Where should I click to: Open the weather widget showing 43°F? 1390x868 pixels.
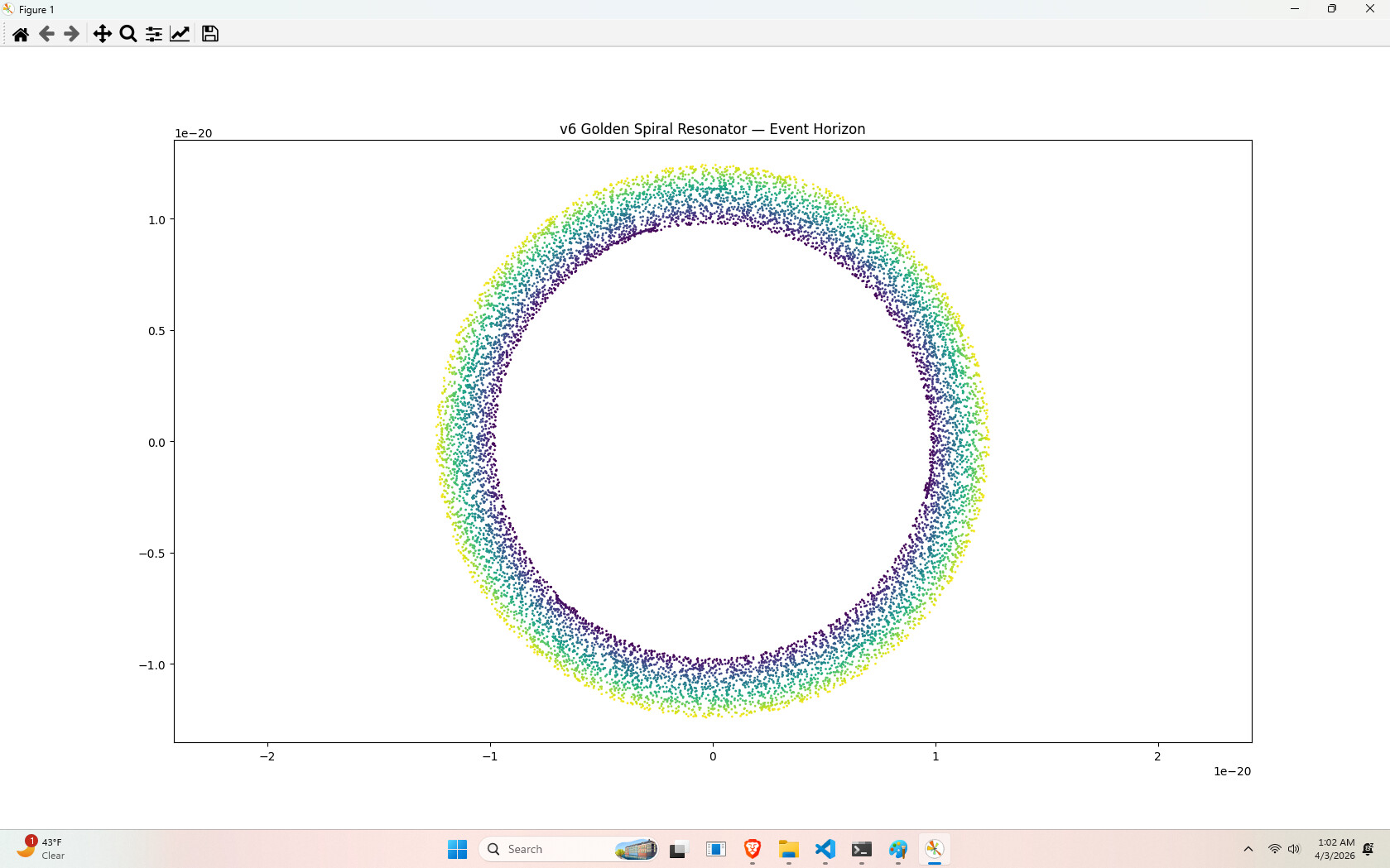tap(41, 849)
